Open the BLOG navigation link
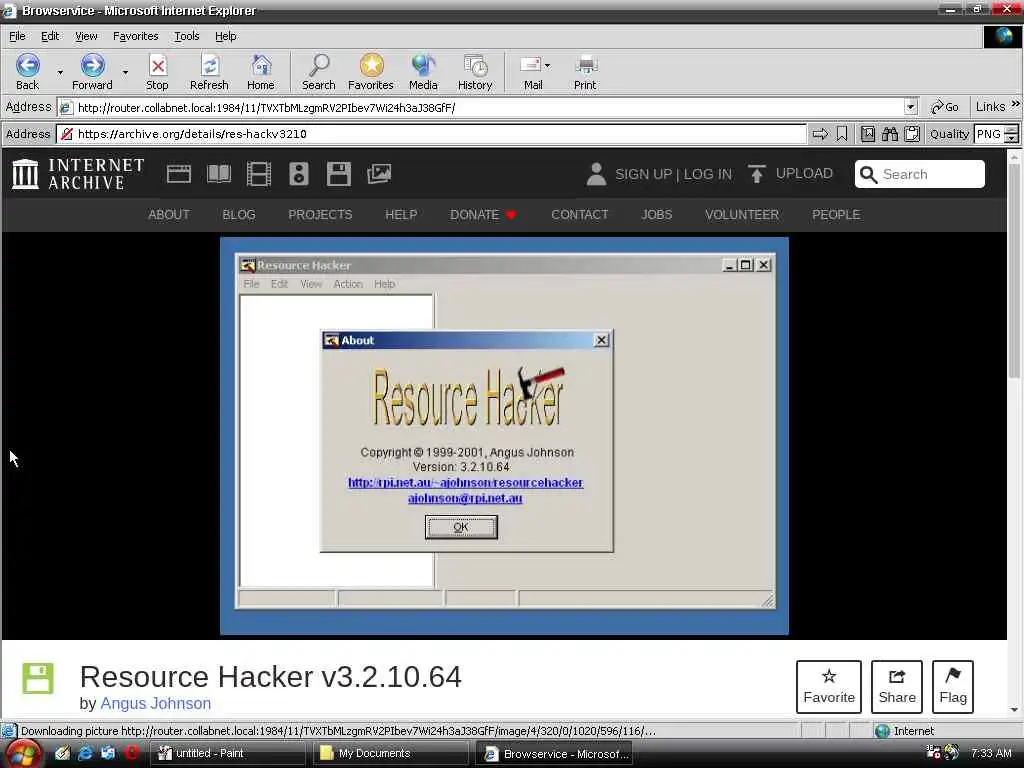Screen dimensions: 1024x768 click(239, 215)
